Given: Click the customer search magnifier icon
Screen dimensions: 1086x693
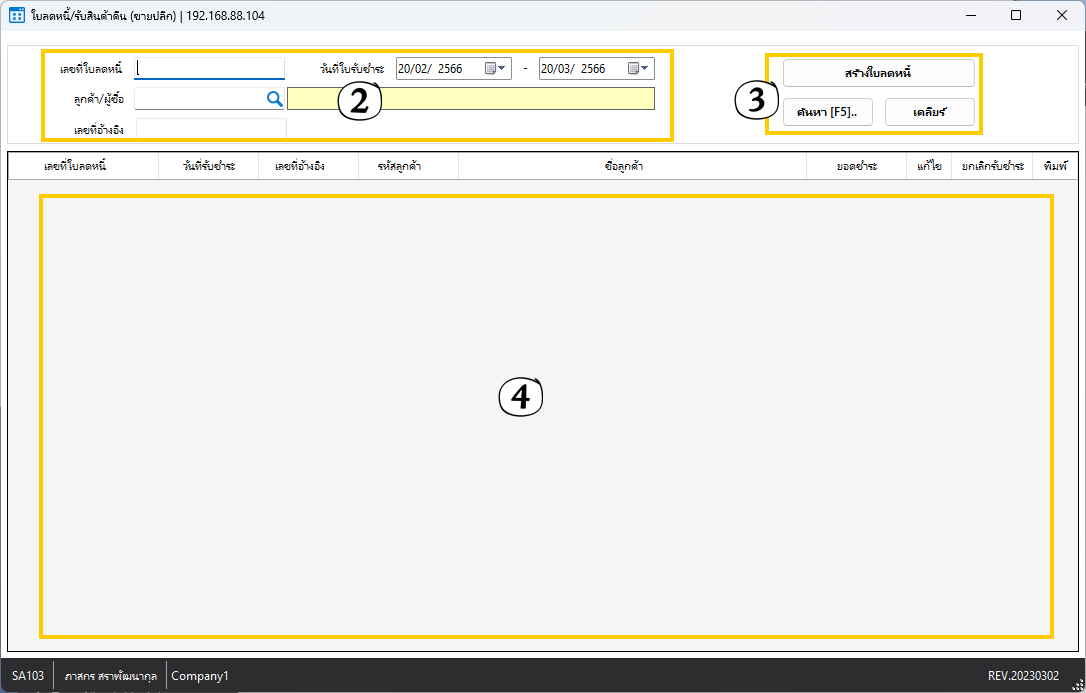Looking at the screenshot, I should 274,99.
